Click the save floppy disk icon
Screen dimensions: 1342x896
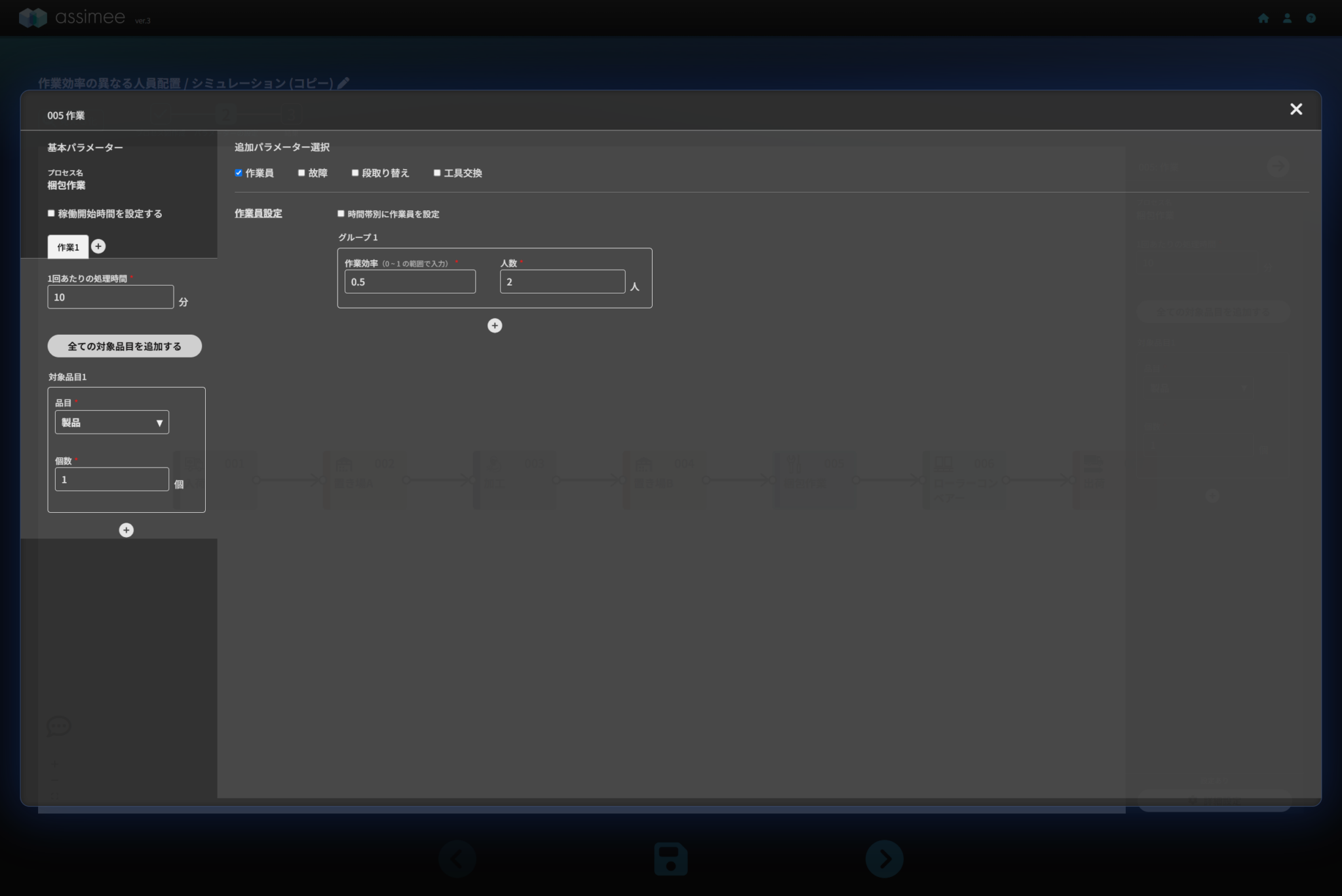click(x=670, y=859)
